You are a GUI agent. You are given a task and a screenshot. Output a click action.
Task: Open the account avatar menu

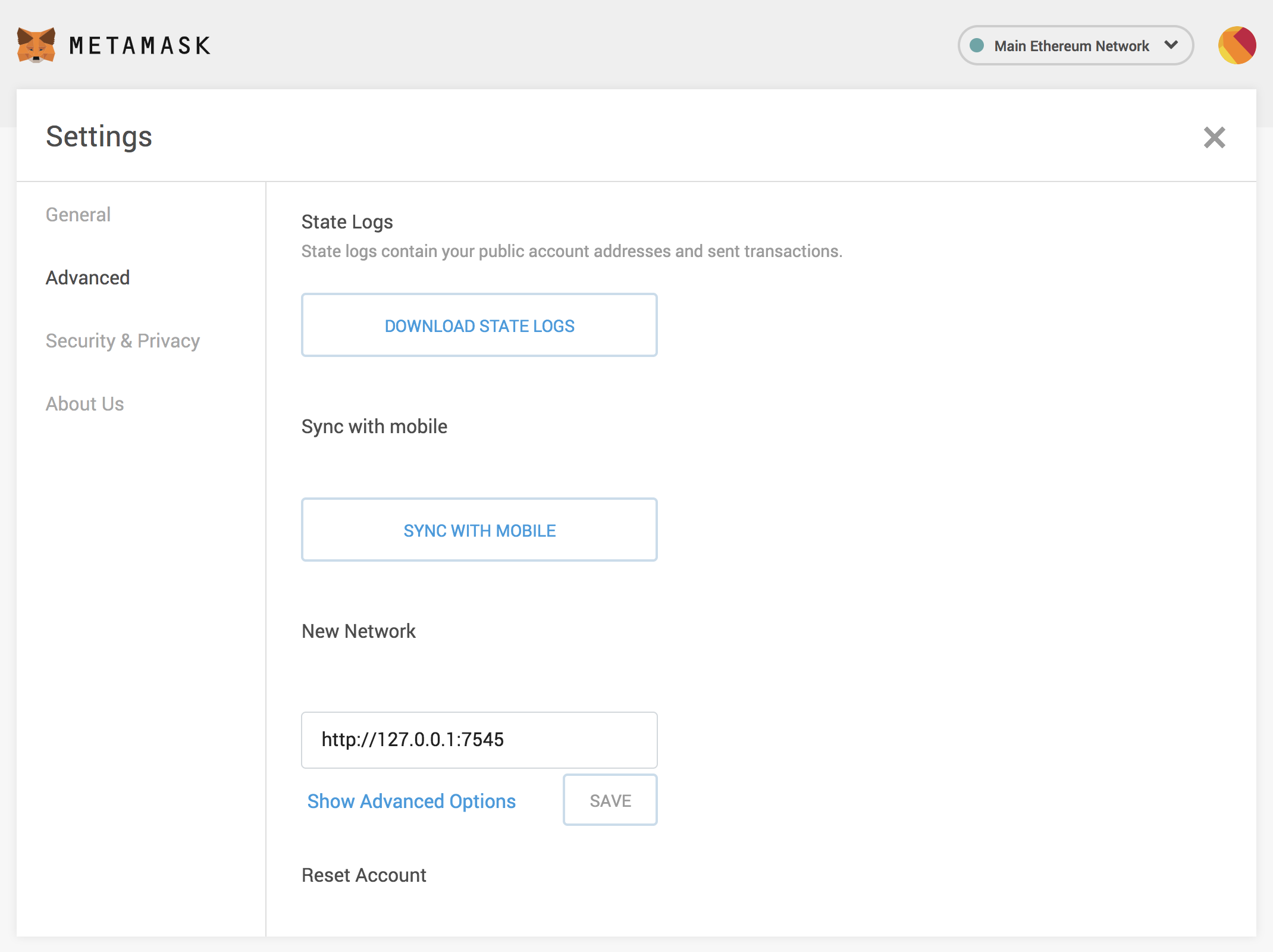pyautogui.click(x=1237, y=45)
